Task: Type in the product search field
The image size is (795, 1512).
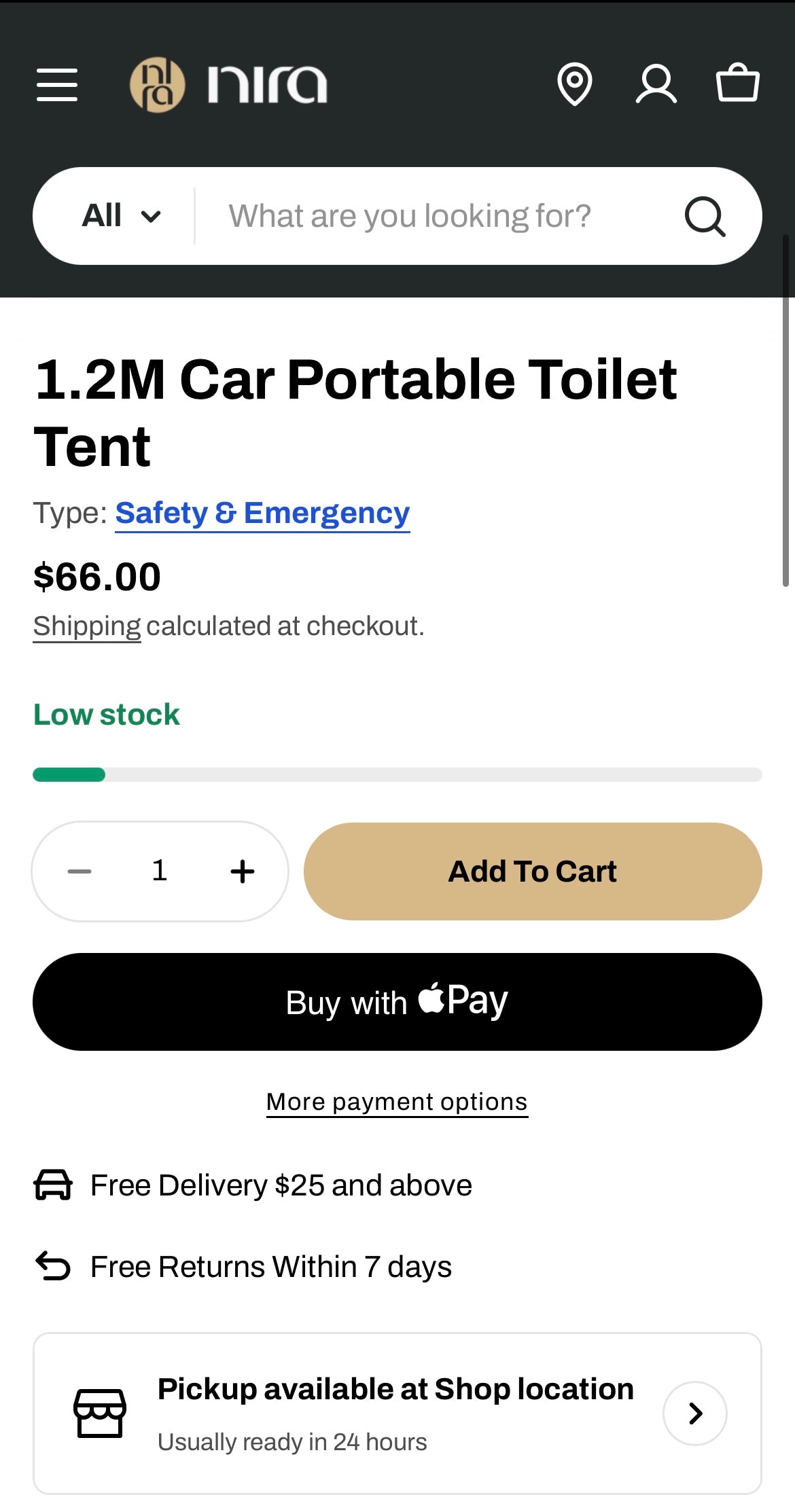Action: pyautogui.click(x=435, y=216)
